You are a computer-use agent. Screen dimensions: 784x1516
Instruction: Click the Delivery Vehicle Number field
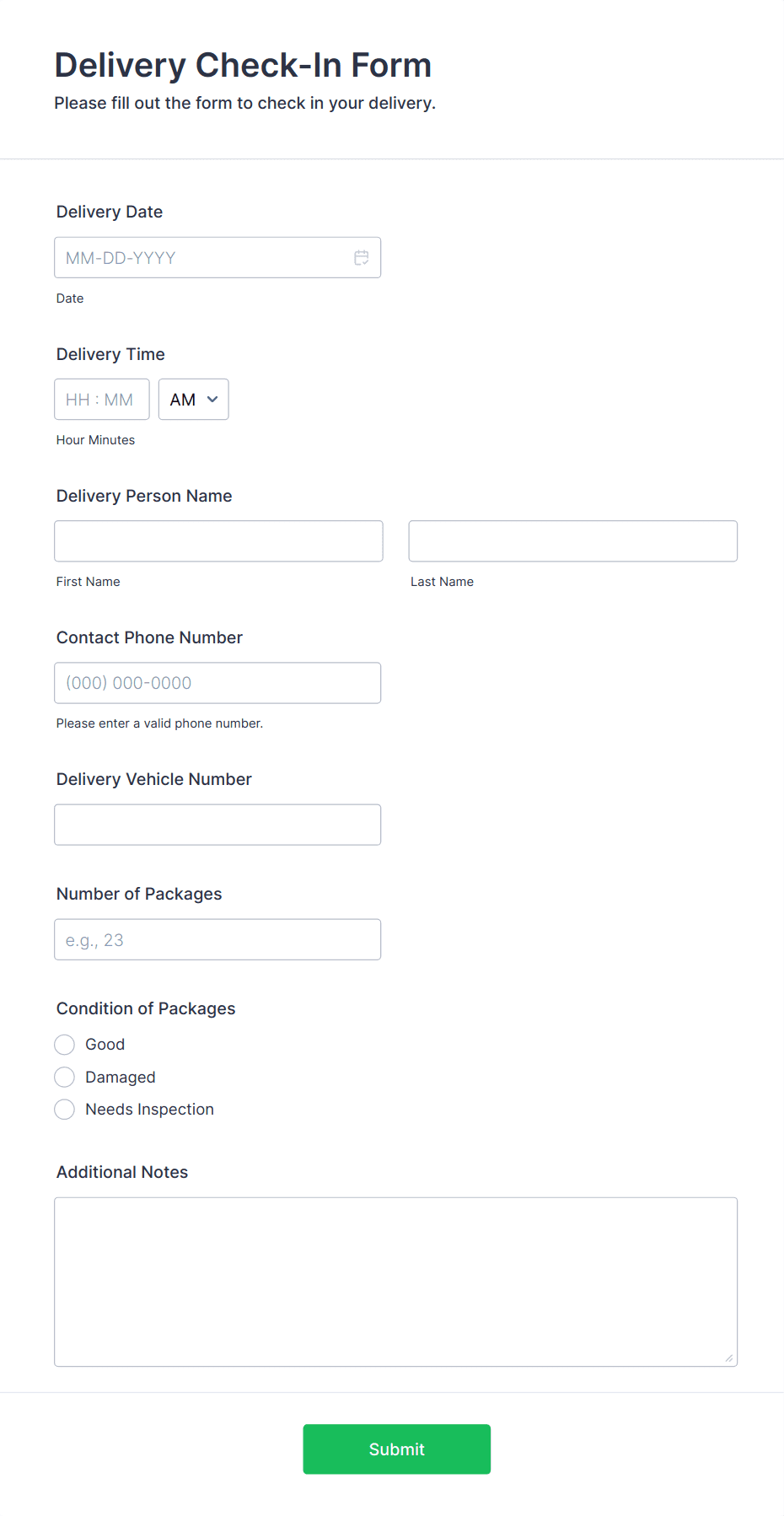coord(217,825)
